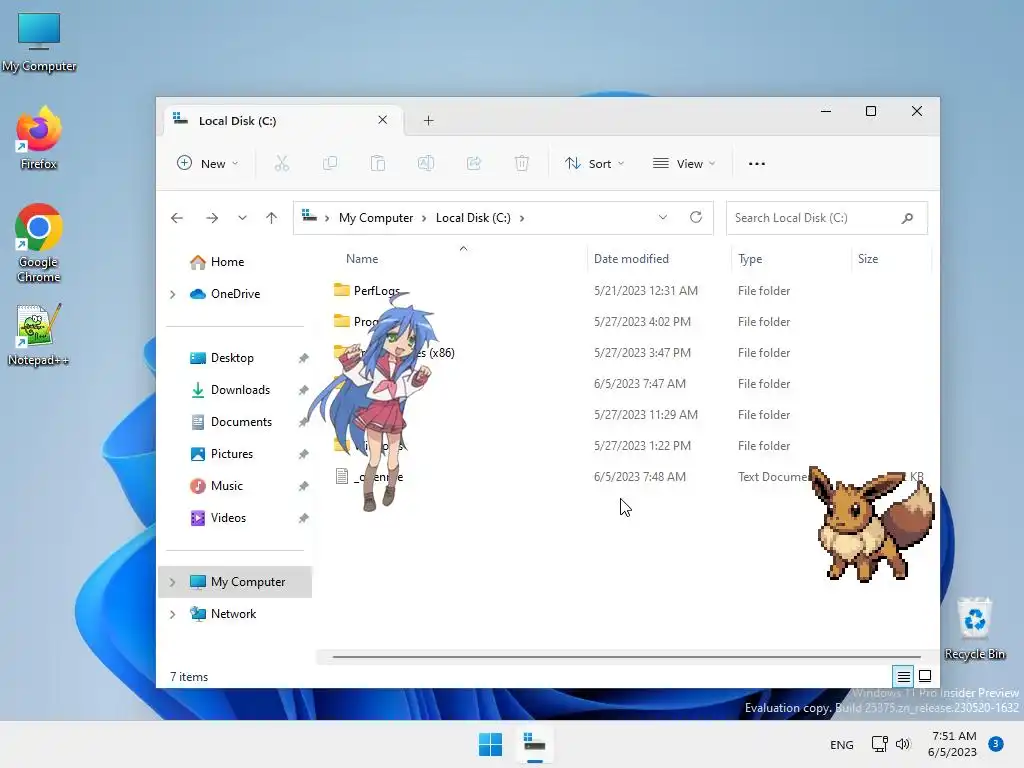Image resolution: width=1024 pixels, height=768 pixels.
Task: Open the View dropdown menu
Action: pyautogui.click(x=684, y=163)
